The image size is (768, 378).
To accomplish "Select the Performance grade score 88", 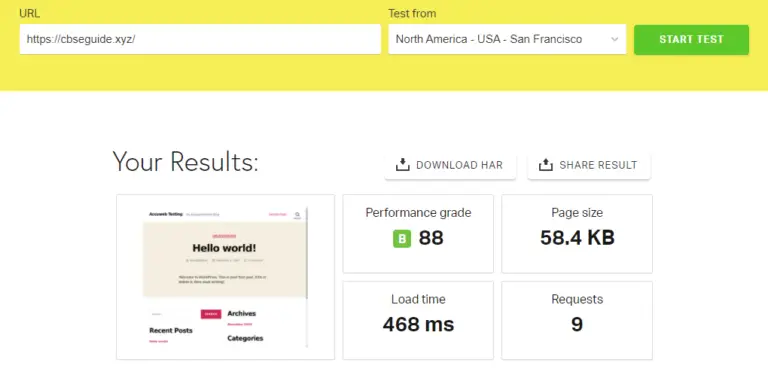I will 431,238.
